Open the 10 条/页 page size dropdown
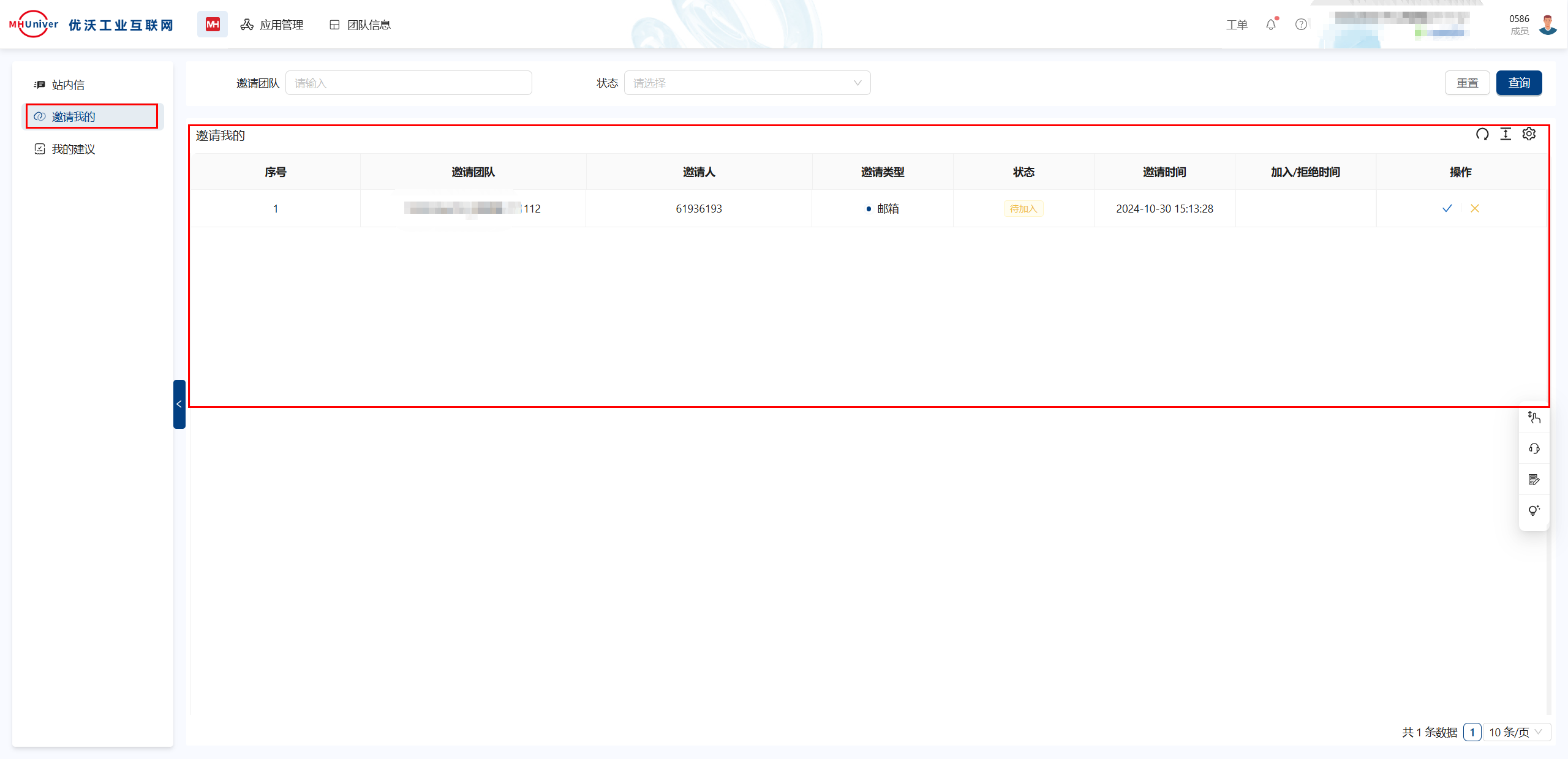Image resolution: width=1568 pixels, height=759 pixels. click(1517, 732)
